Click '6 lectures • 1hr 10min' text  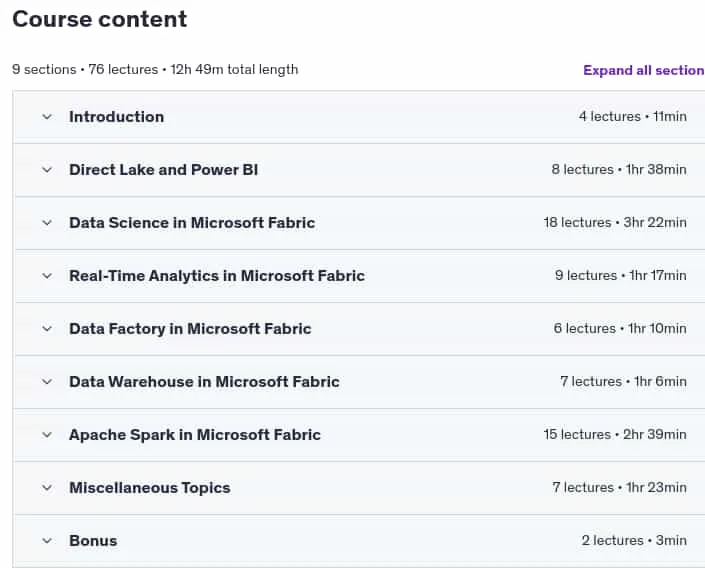coord(620,328)
